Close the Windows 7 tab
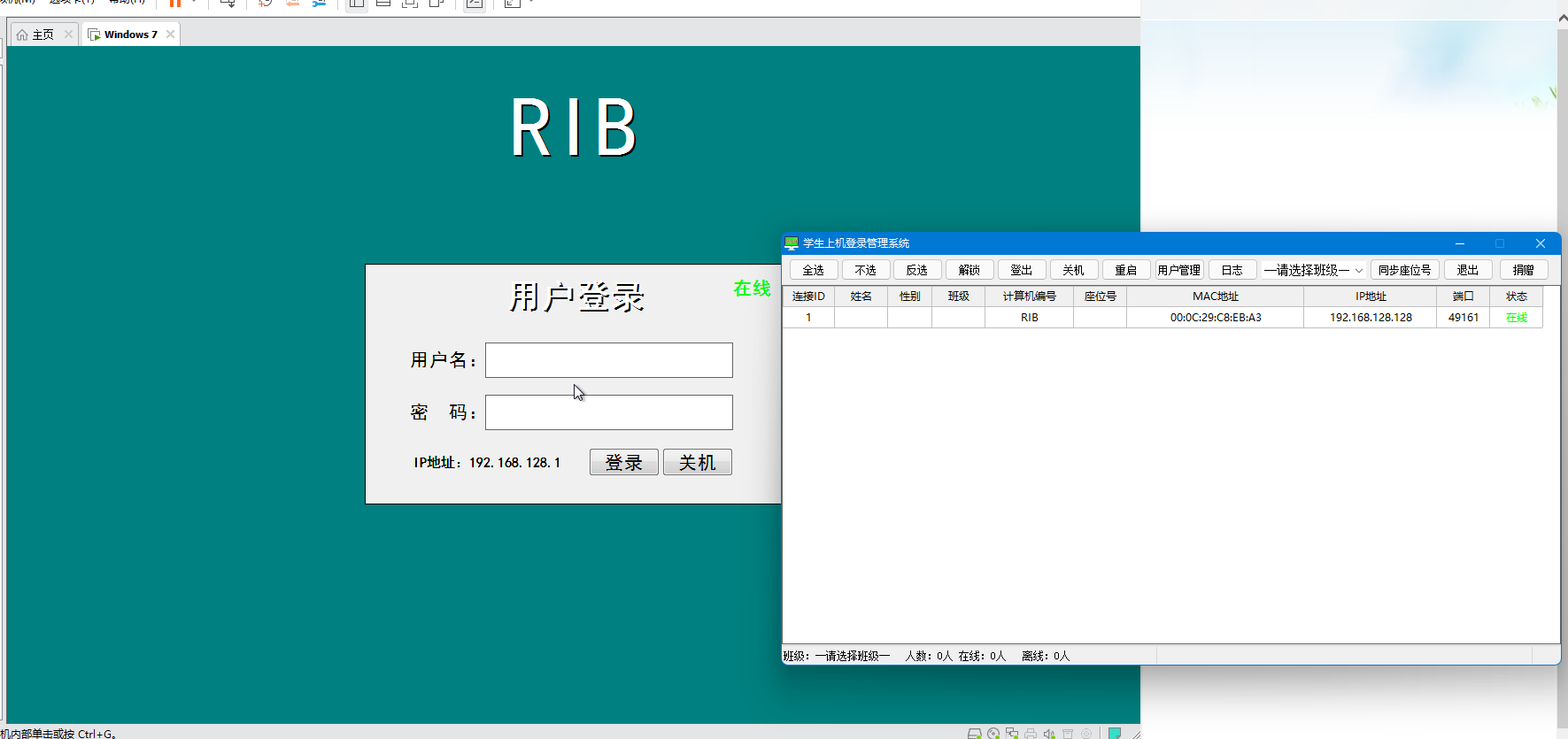The height and width of the screenshot is (739, 1568). tap(170, 35)
